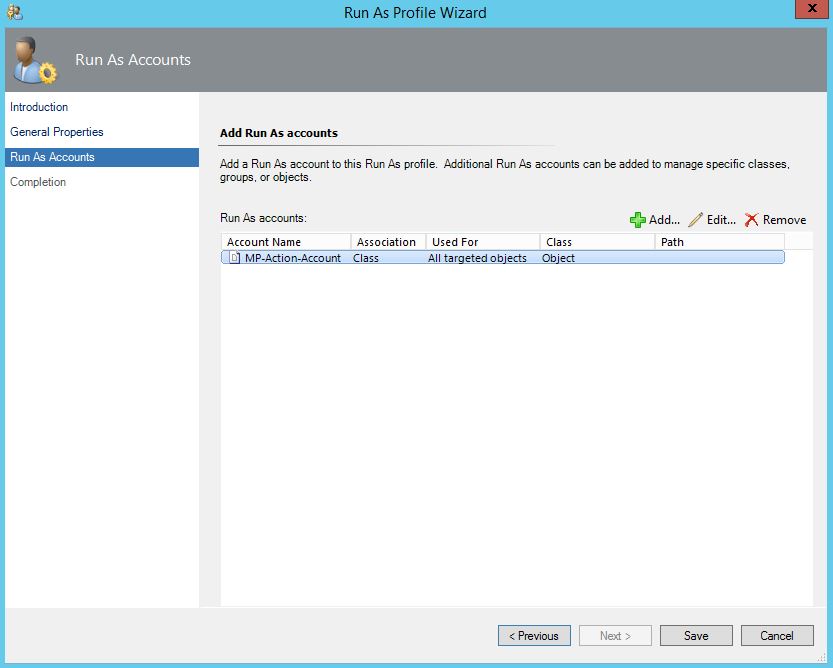Open the General Properties step
The height and width of the screenshot is (668, 833).
(x=57, y=132)
